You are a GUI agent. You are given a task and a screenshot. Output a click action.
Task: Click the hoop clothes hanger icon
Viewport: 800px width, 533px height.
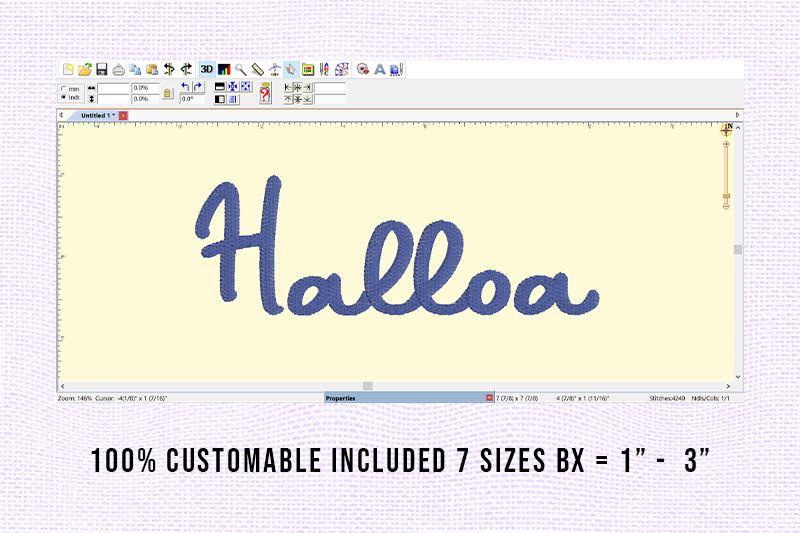(x=274, y=69)
